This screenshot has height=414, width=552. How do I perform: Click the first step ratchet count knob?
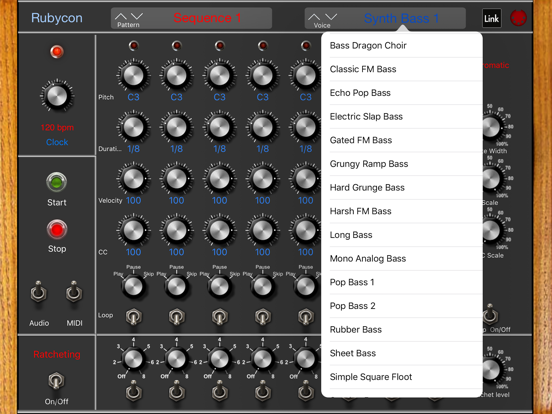133,359
